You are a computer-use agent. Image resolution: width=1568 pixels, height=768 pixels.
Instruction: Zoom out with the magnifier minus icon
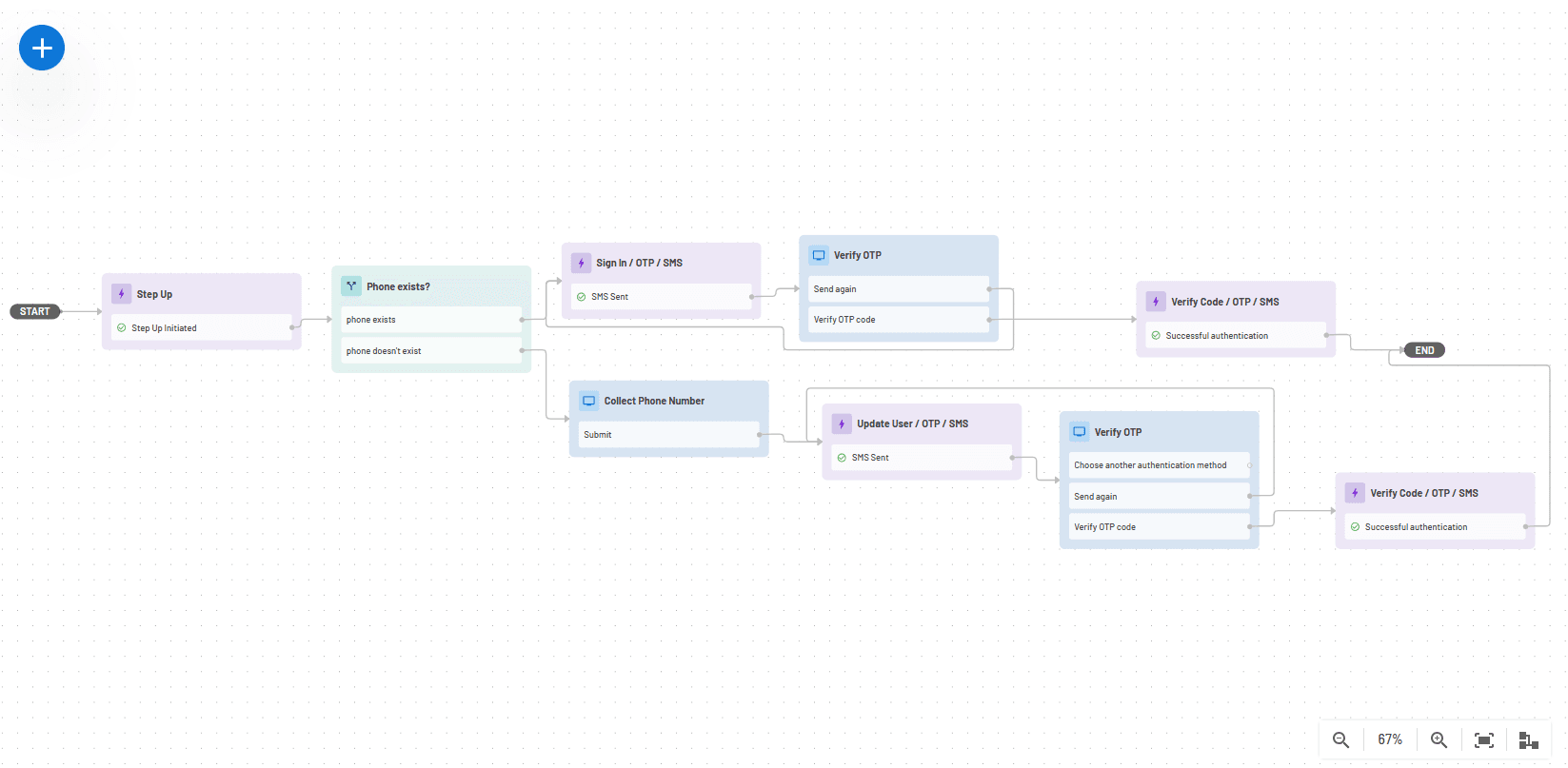1340,739
